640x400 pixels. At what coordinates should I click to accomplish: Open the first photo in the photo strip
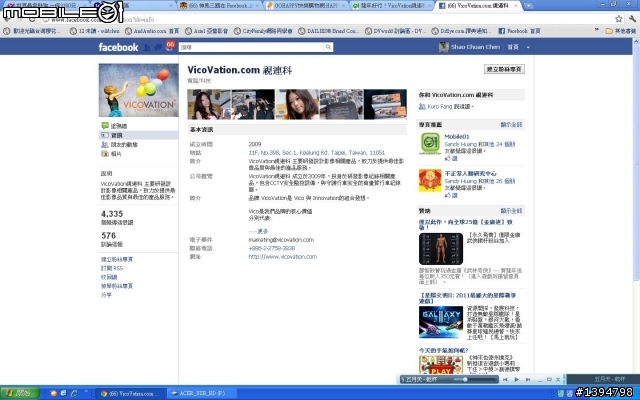tap(209, 104)
